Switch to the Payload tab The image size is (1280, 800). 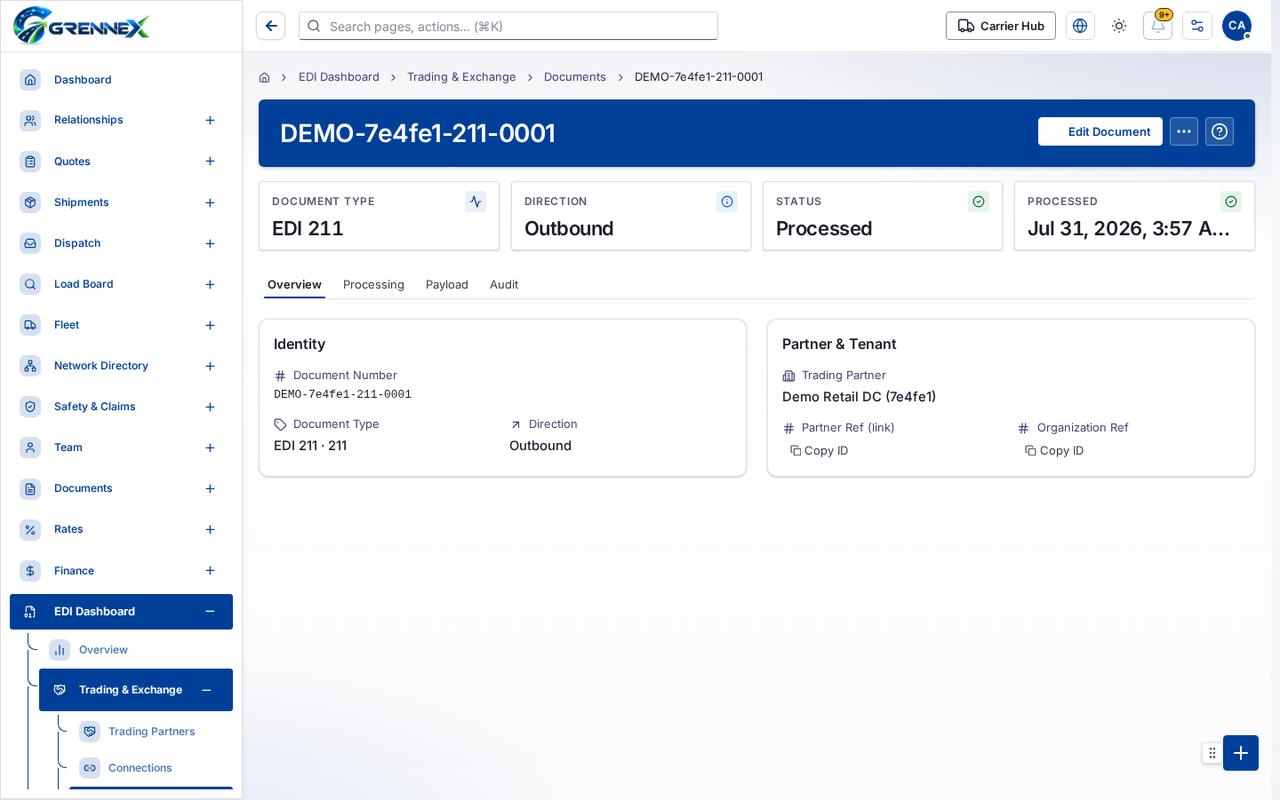(x=447, y=285)
